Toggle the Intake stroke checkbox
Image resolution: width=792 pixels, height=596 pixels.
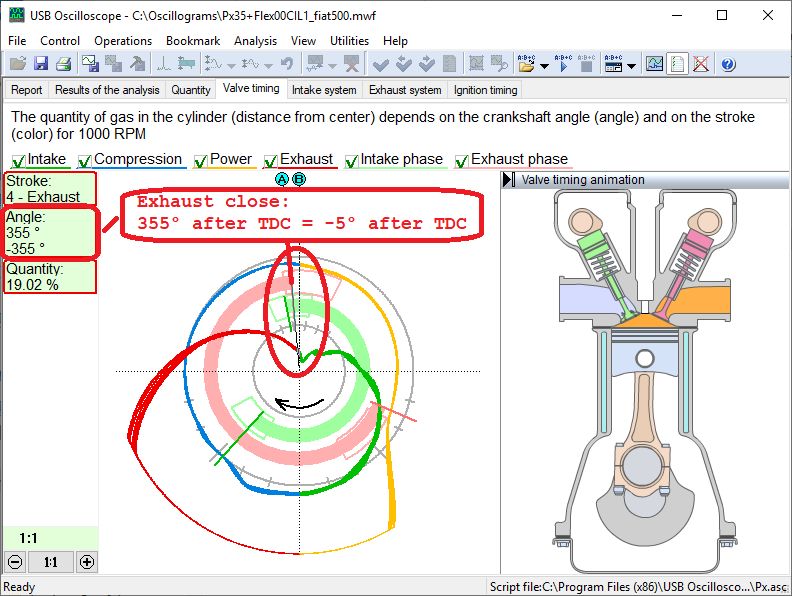18,160
